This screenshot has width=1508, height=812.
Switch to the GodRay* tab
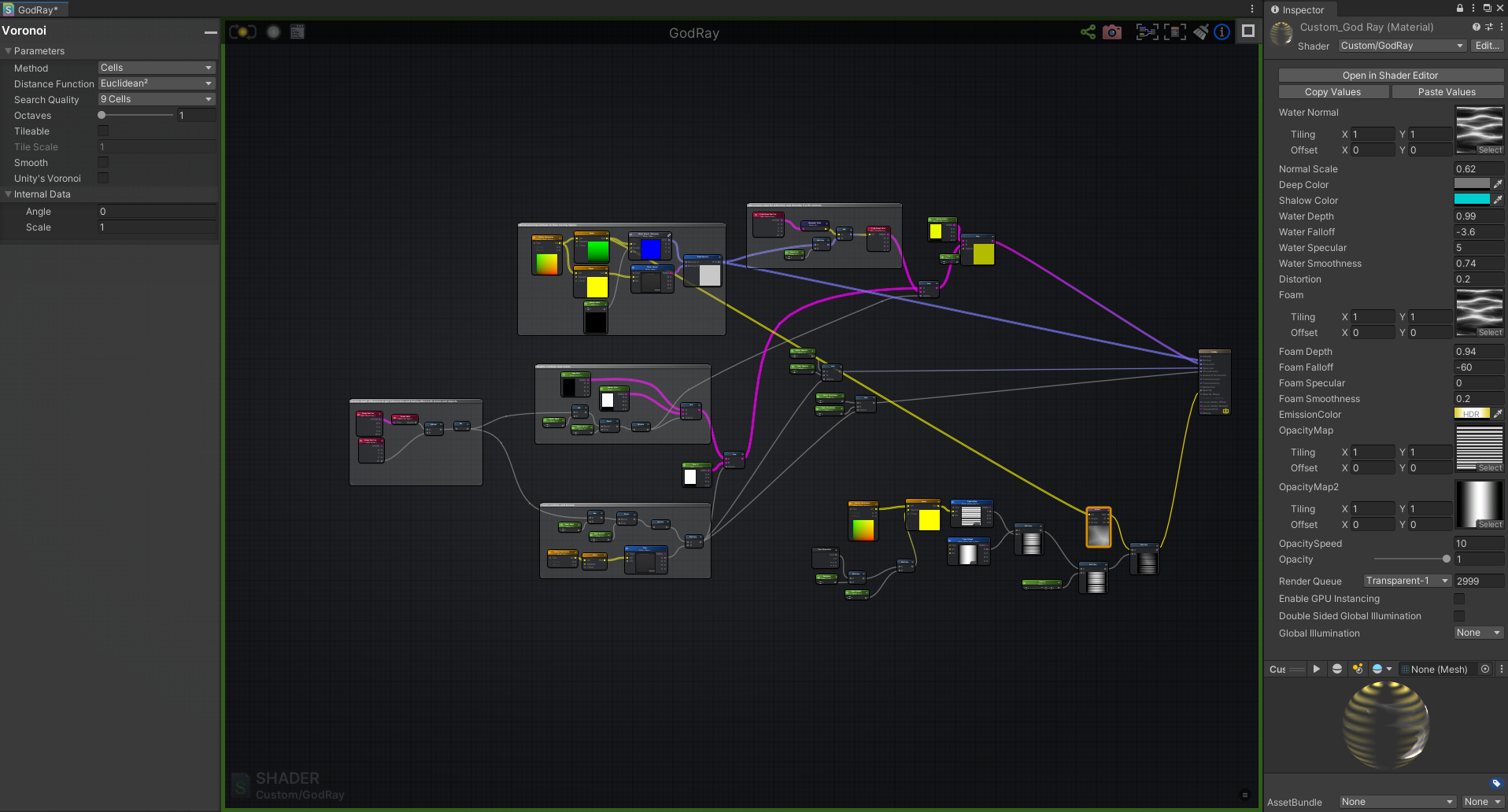(x=34, y=9)
